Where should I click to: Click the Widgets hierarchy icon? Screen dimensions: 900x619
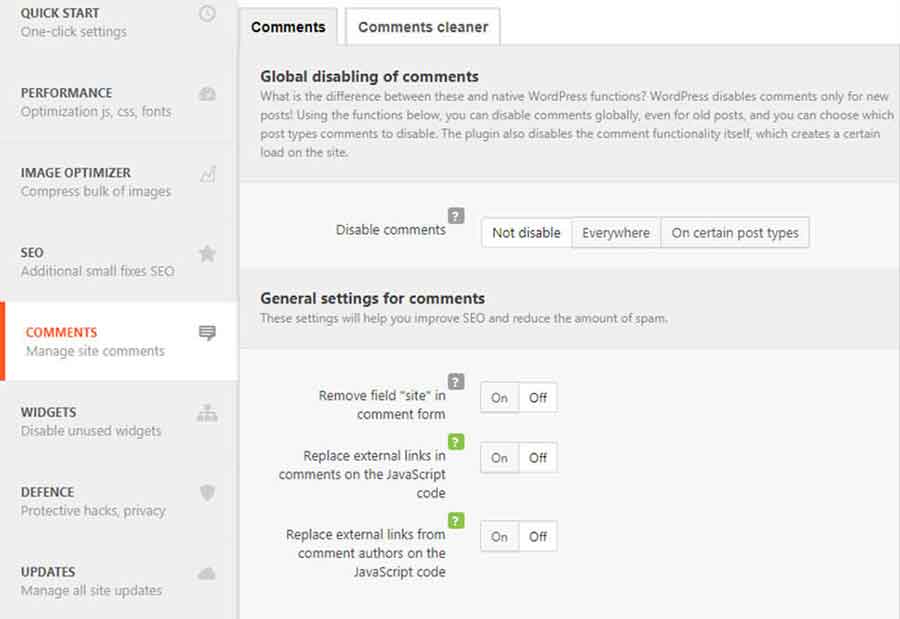pos(207,413)
